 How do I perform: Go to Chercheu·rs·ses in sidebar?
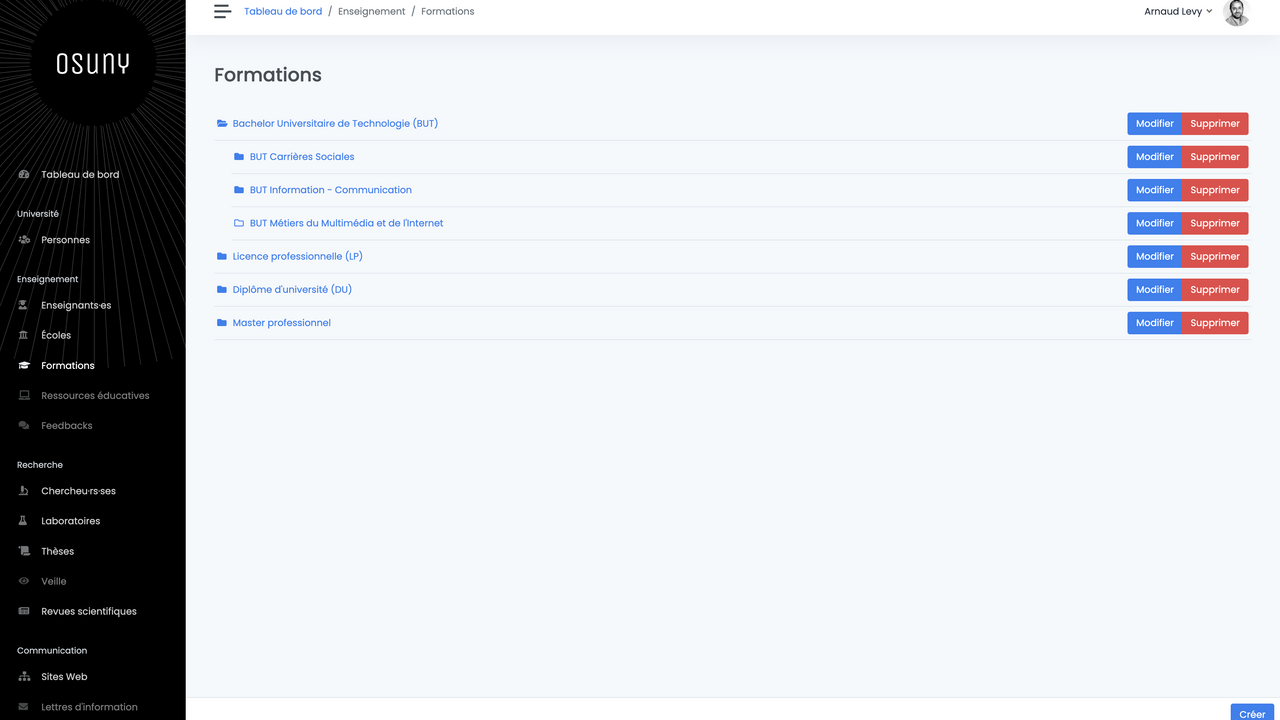[x=78, y=491]
